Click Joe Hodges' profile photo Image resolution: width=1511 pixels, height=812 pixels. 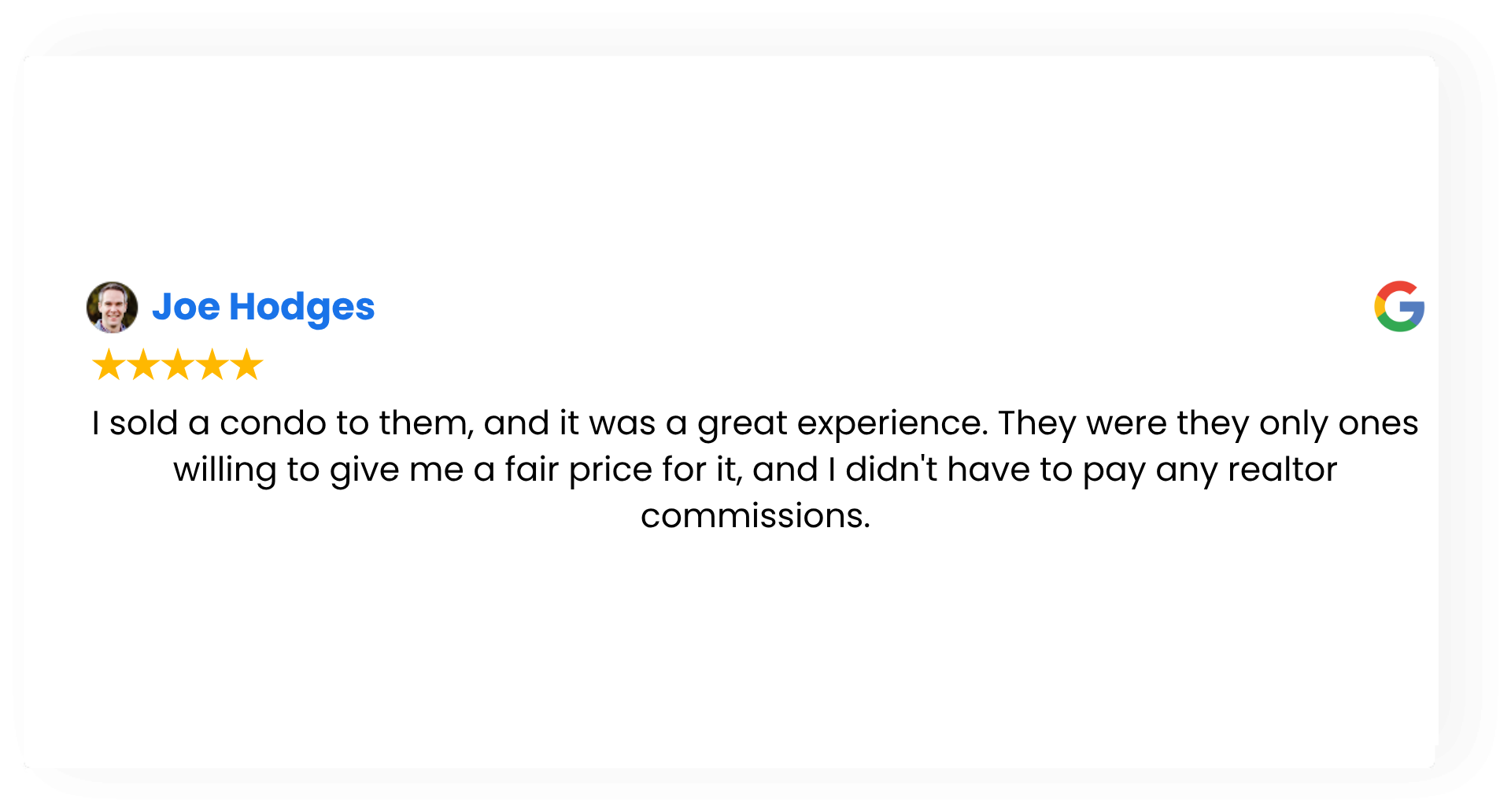pyautogui.click(x=112, y=307)
